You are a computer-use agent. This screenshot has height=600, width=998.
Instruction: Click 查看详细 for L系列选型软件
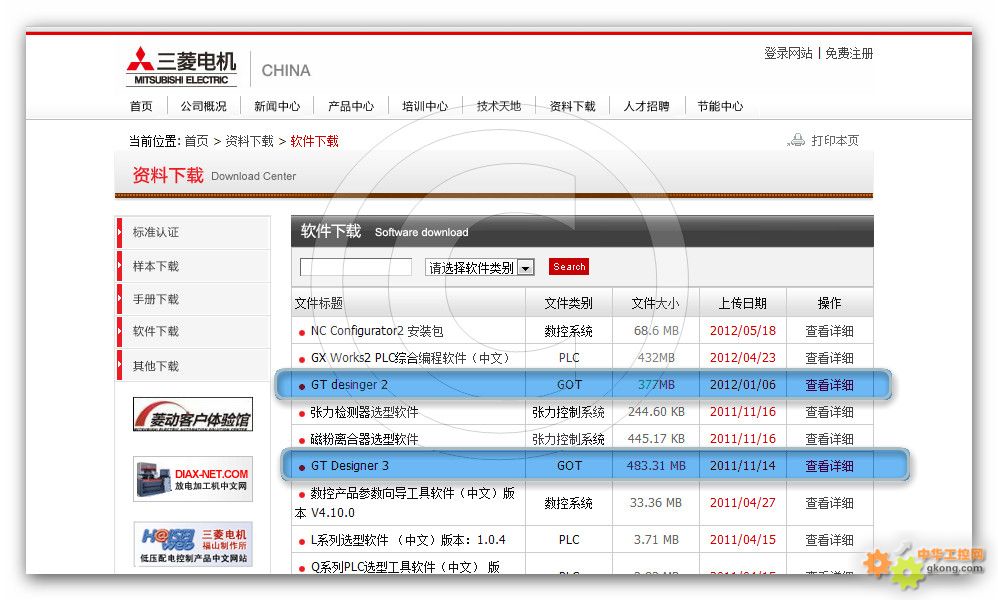829,540
